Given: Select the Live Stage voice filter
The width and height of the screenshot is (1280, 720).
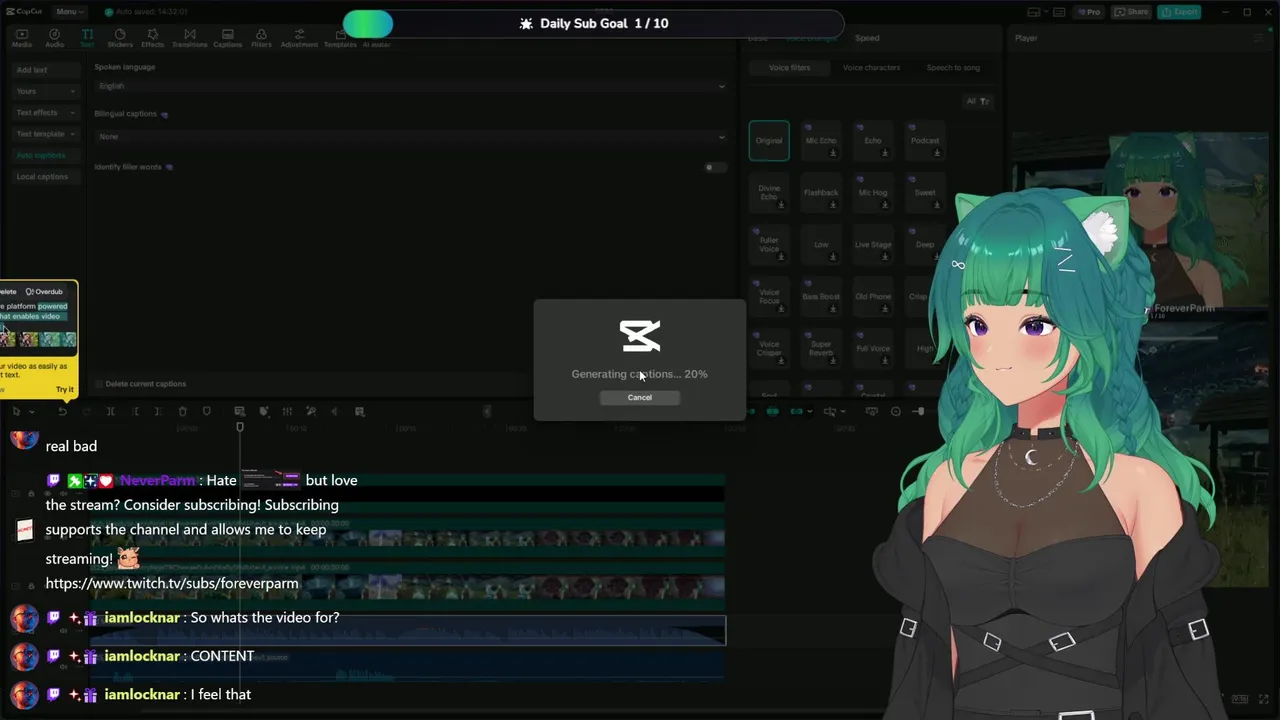Looking at the screenshot, I should tap(873, 245).
